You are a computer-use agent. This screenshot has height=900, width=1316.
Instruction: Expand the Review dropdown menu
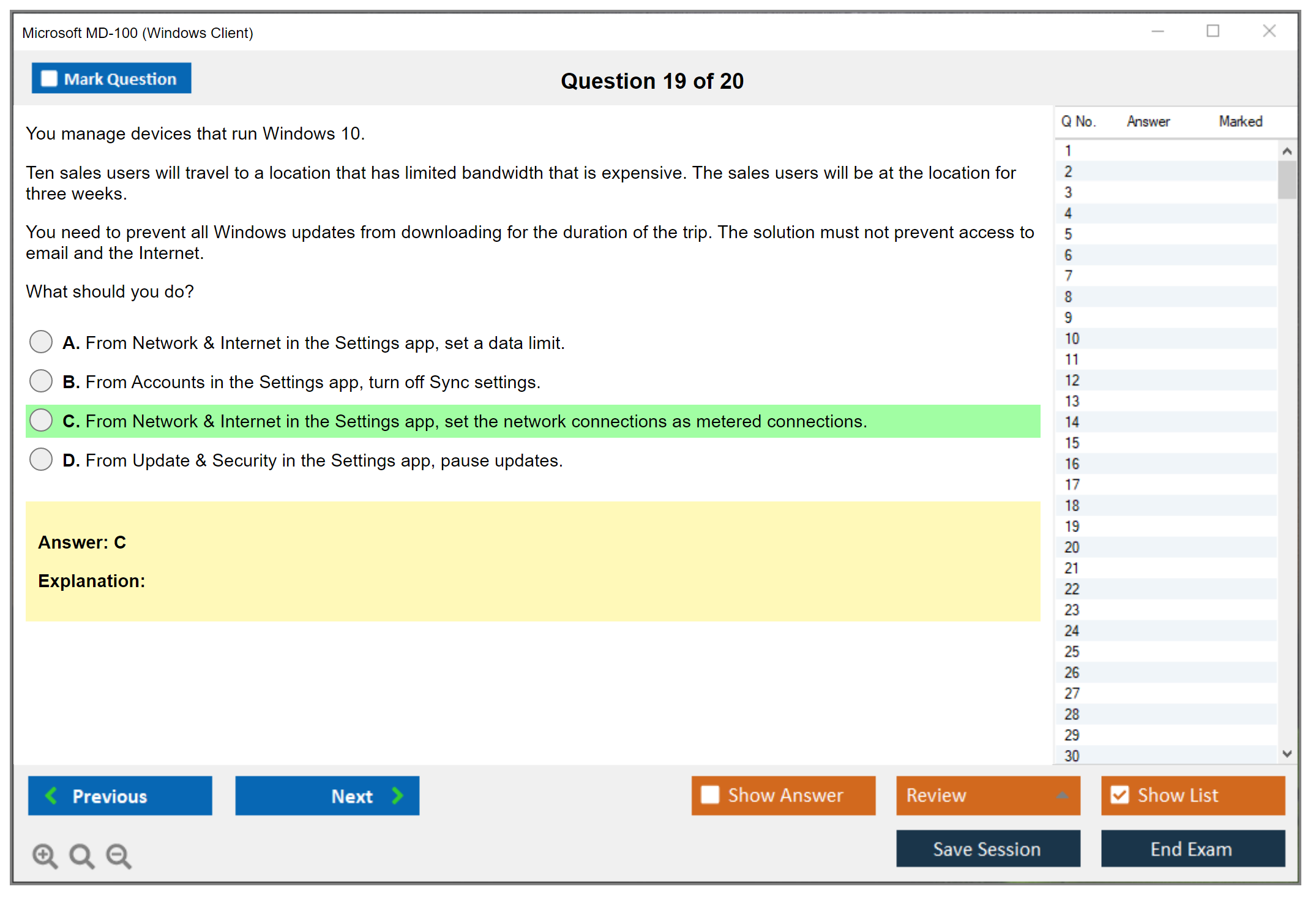(1062, 795)
